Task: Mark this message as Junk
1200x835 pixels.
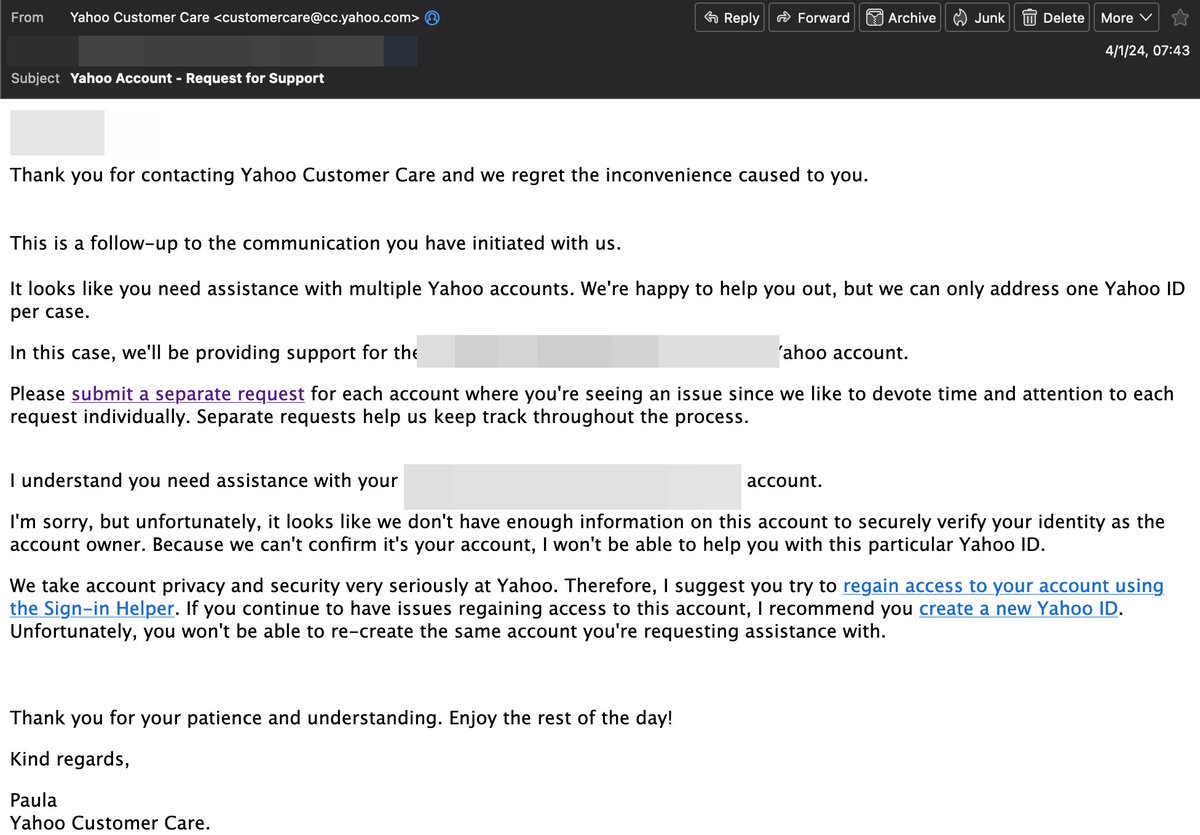Action: pyautogui.click(x=979, y=17)
